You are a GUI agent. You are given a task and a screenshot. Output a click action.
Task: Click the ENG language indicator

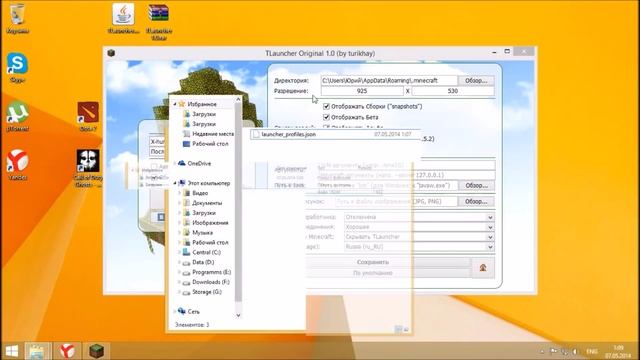[592, 351]
